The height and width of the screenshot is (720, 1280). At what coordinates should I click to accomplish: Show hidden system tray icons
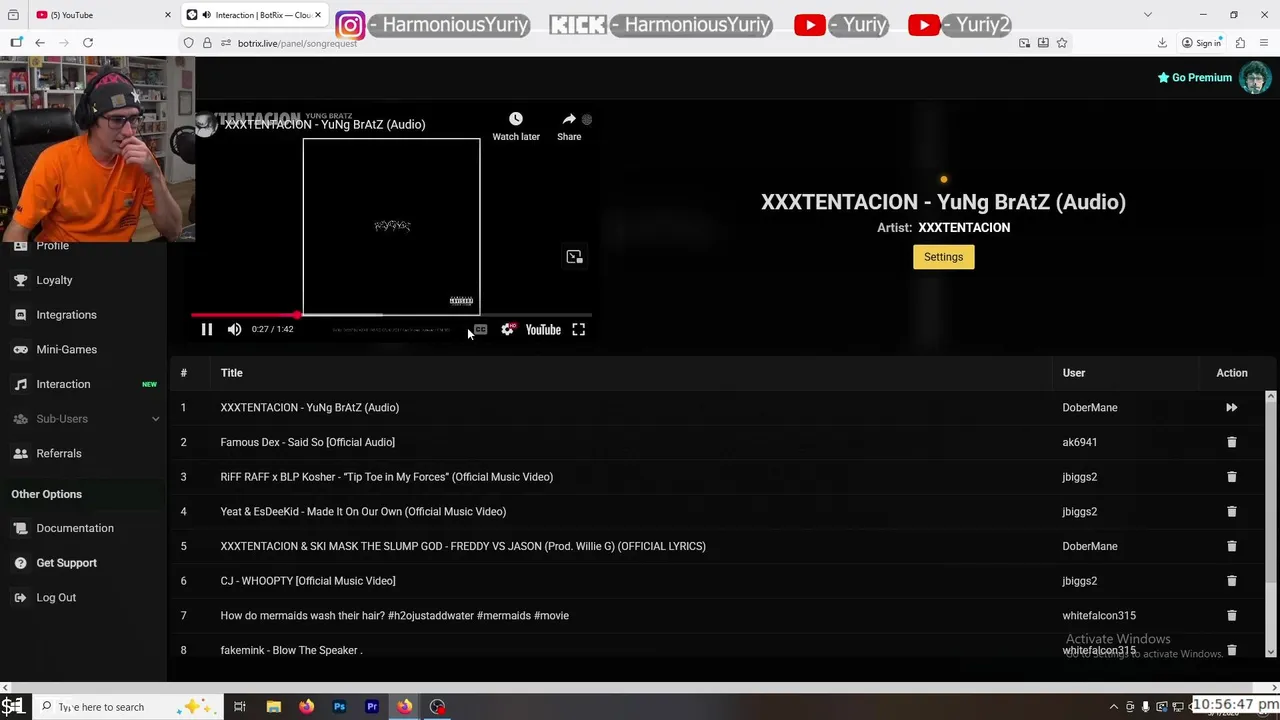point(1114,707)
